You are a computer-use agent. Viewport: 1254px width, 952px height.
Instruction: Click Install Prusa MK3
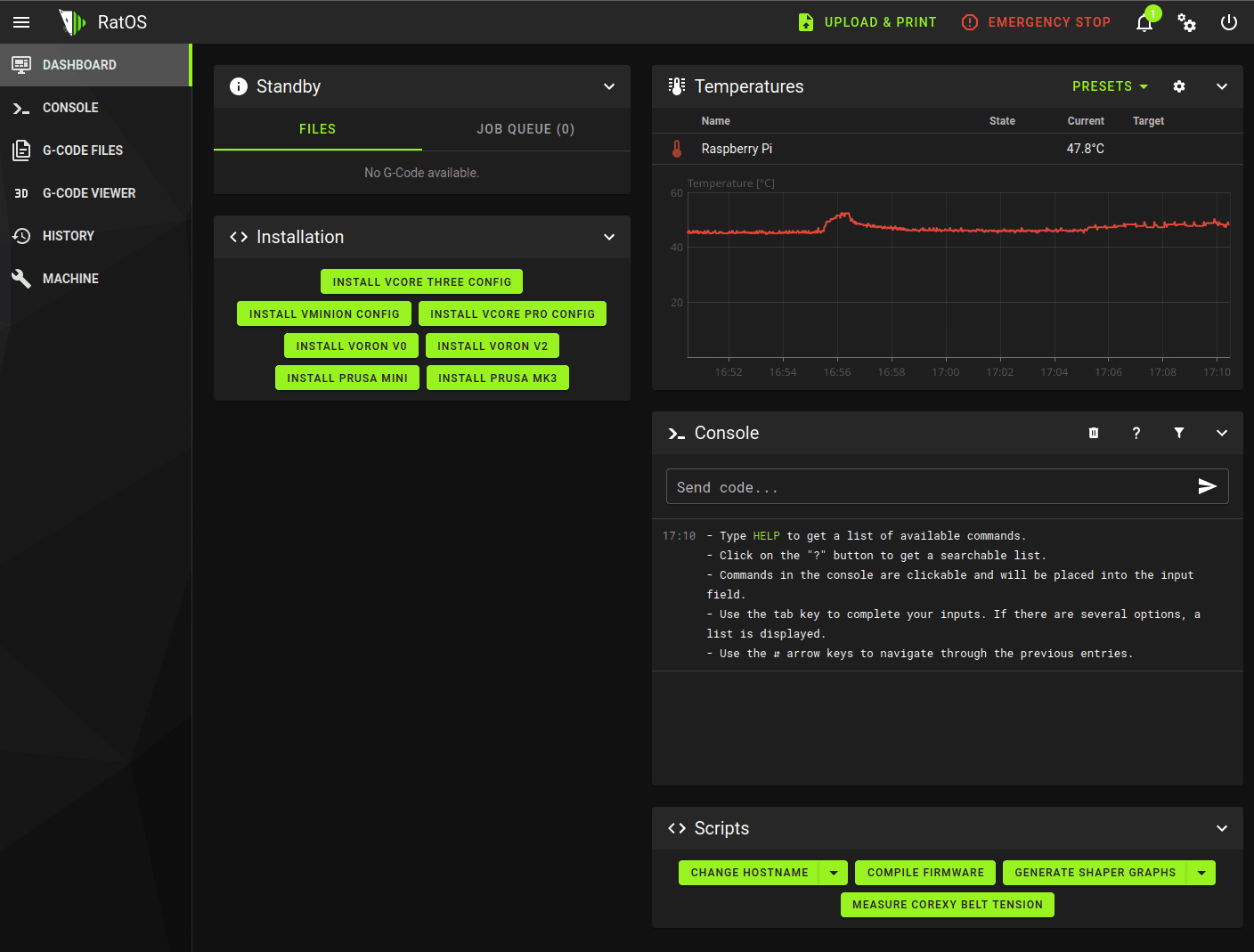point(498,378)
